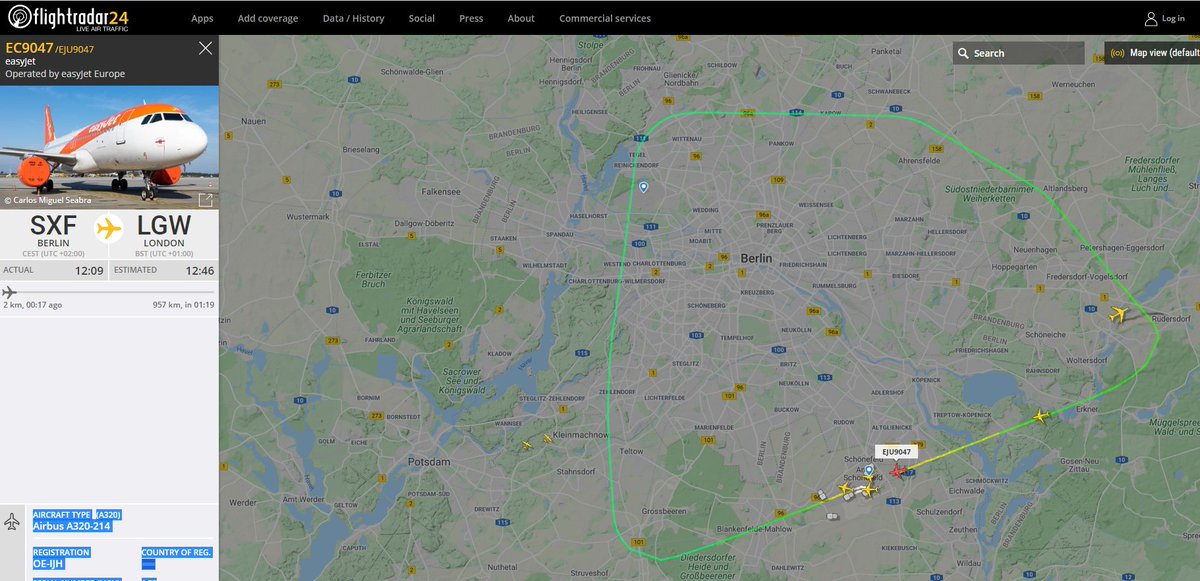1200x581 pixels.
Task: Select grey ground vehicle near Blankenfelde-Mahlow
Action: tap(831, 516)
